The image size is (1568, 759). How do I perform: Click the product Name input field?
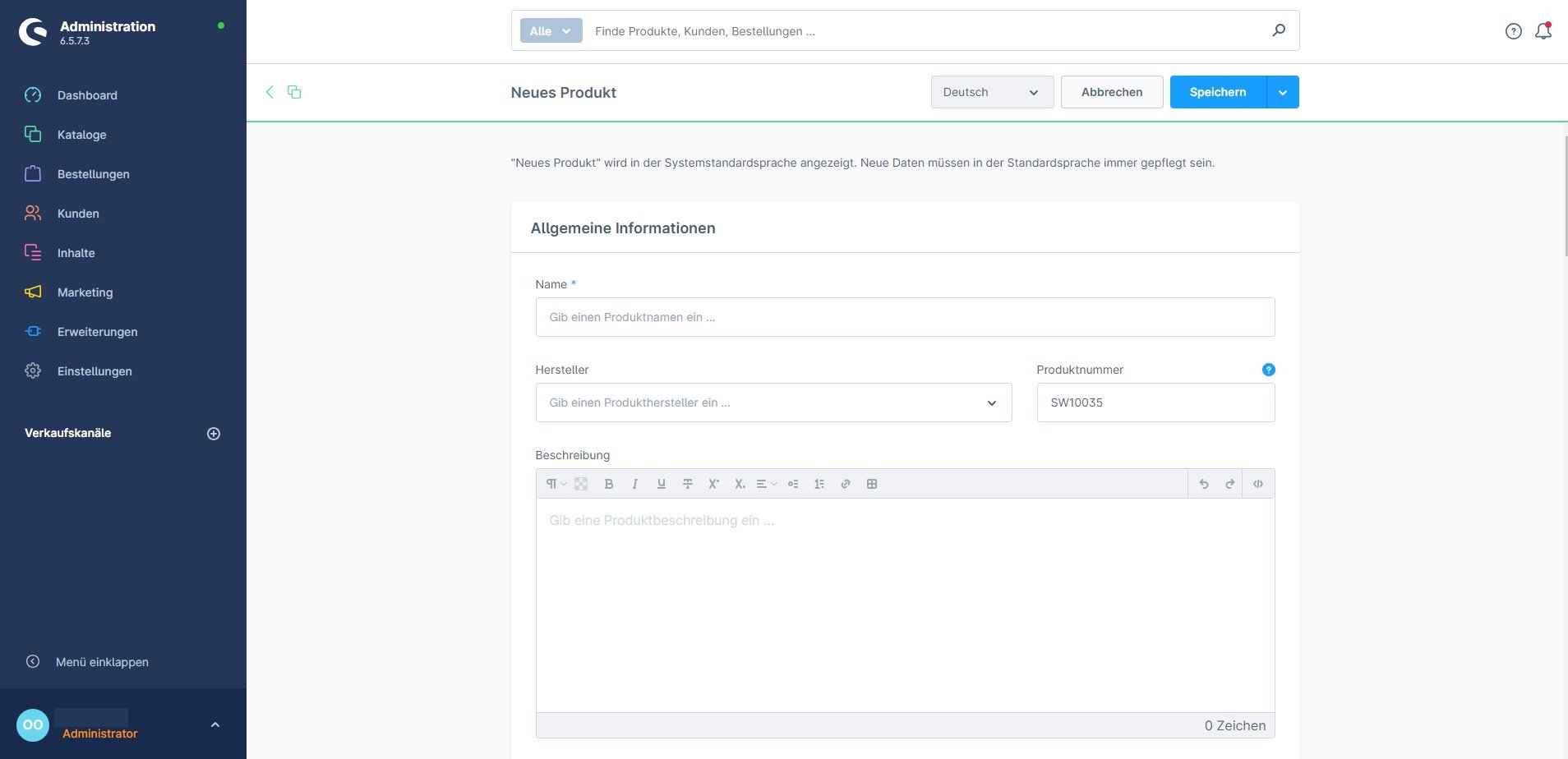904,317
